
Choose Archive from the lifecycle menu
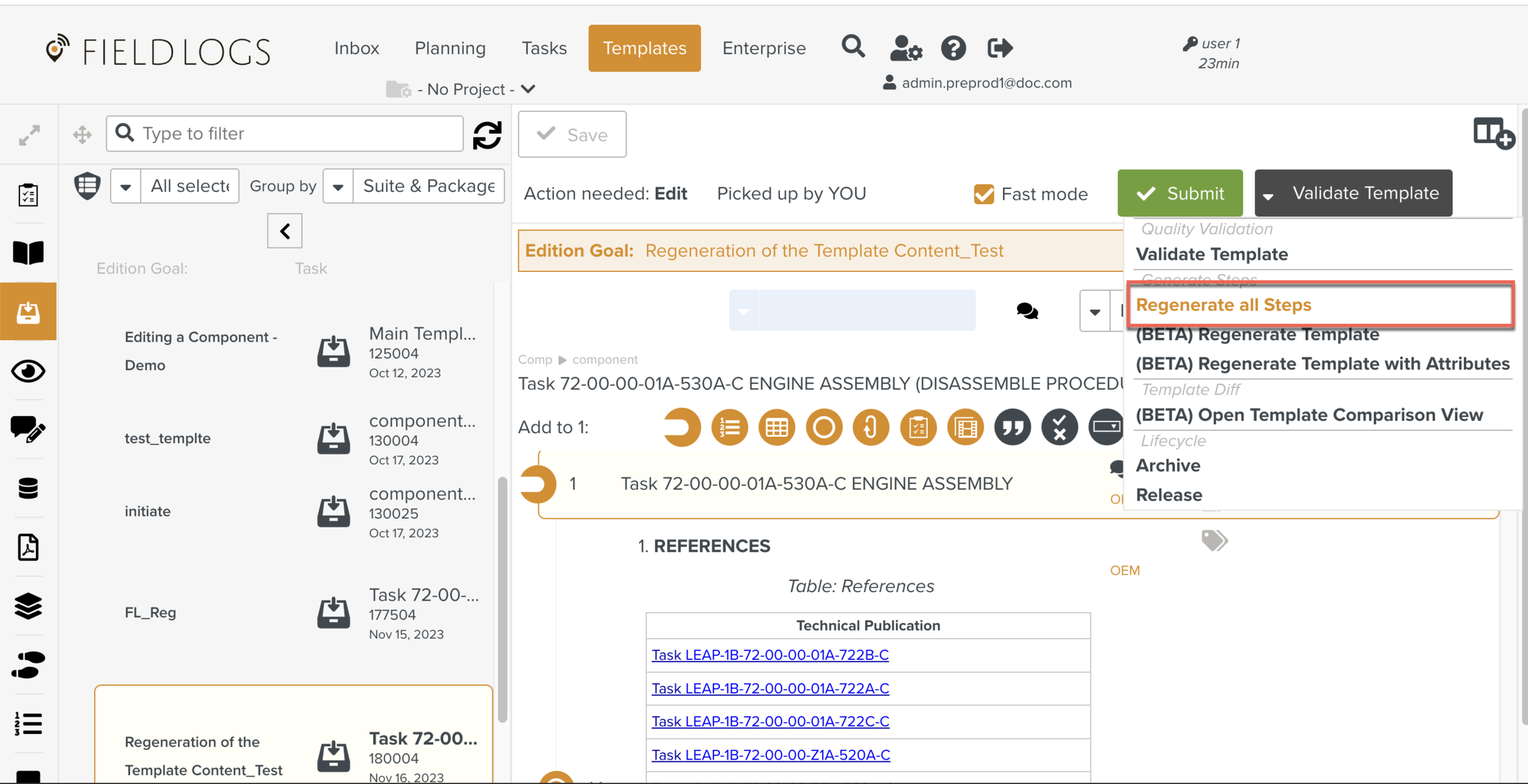(x=1167, y=466)
